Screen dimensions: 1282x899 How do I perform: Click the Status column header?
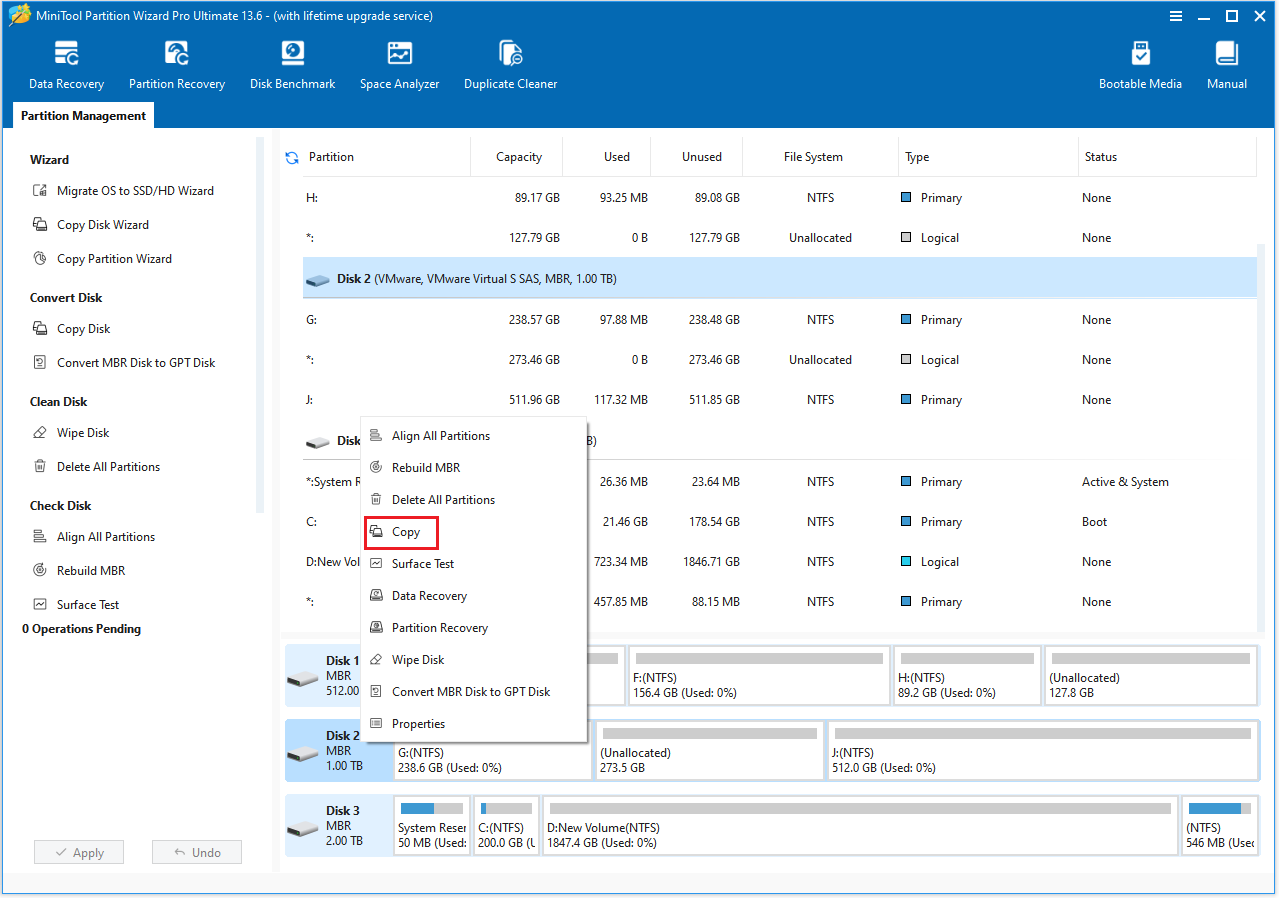point(1166,157)
